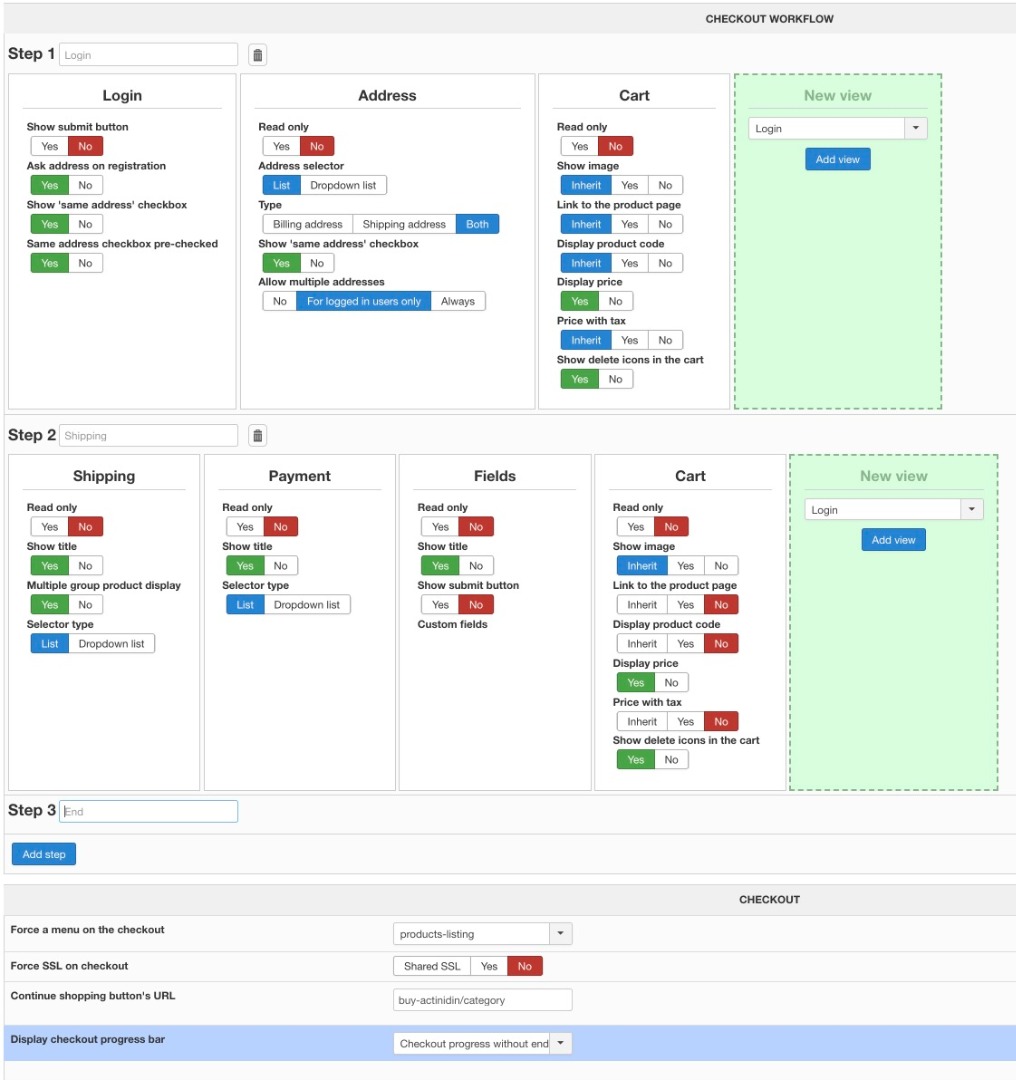The width and height of the screenshot is (1016, 1080).
Task: Set Step 1 Cart Link to product page to No
Action: click(665, 224)
